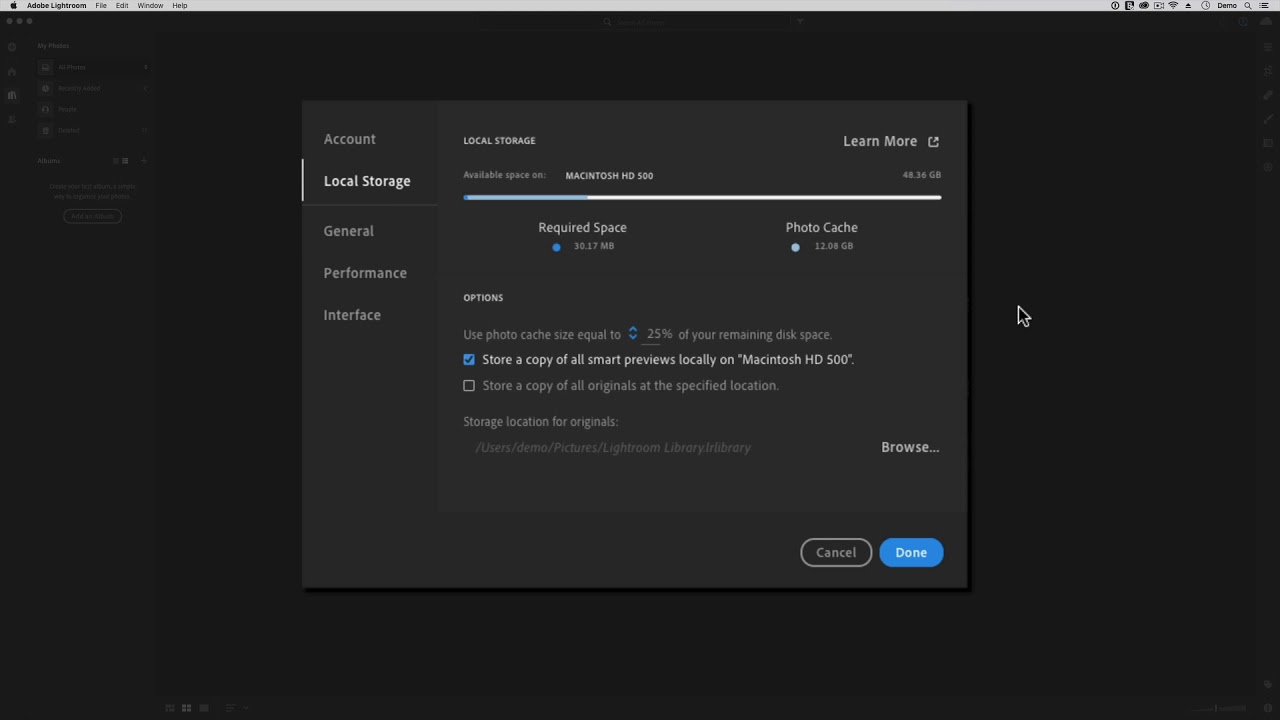Switch to square grid view at bottom

click(x=186, y=708)
